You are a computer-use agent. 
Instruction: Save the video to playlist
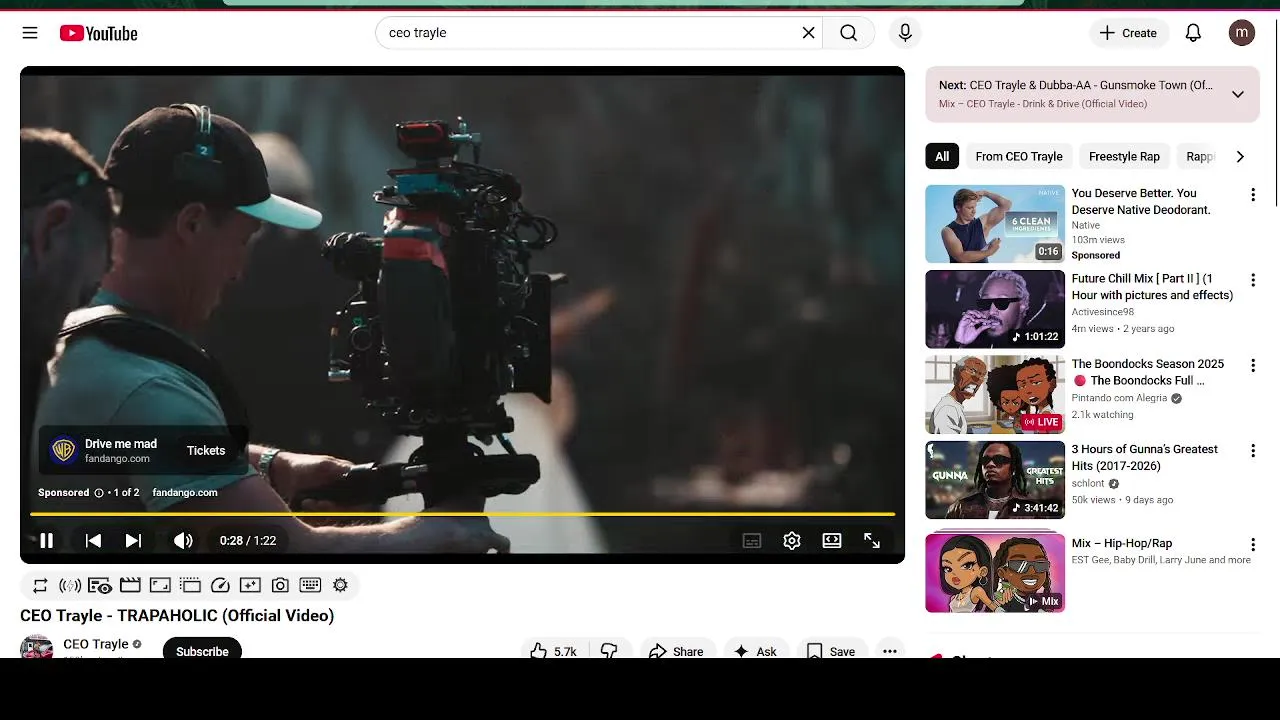831,650
